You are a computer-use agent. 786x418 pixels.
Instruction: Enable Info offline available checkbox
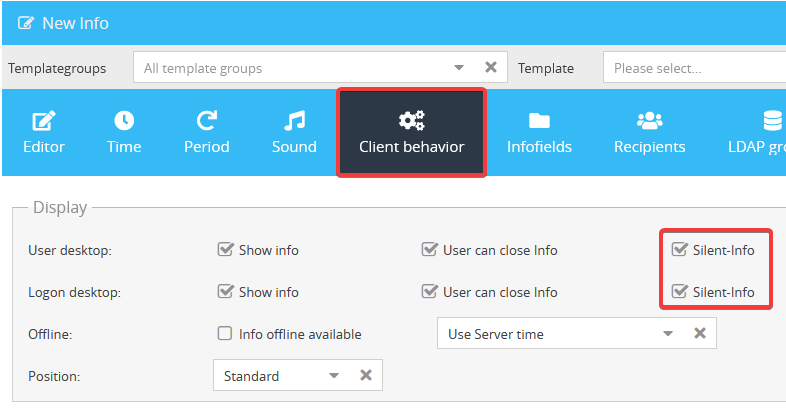pos(225,334)
